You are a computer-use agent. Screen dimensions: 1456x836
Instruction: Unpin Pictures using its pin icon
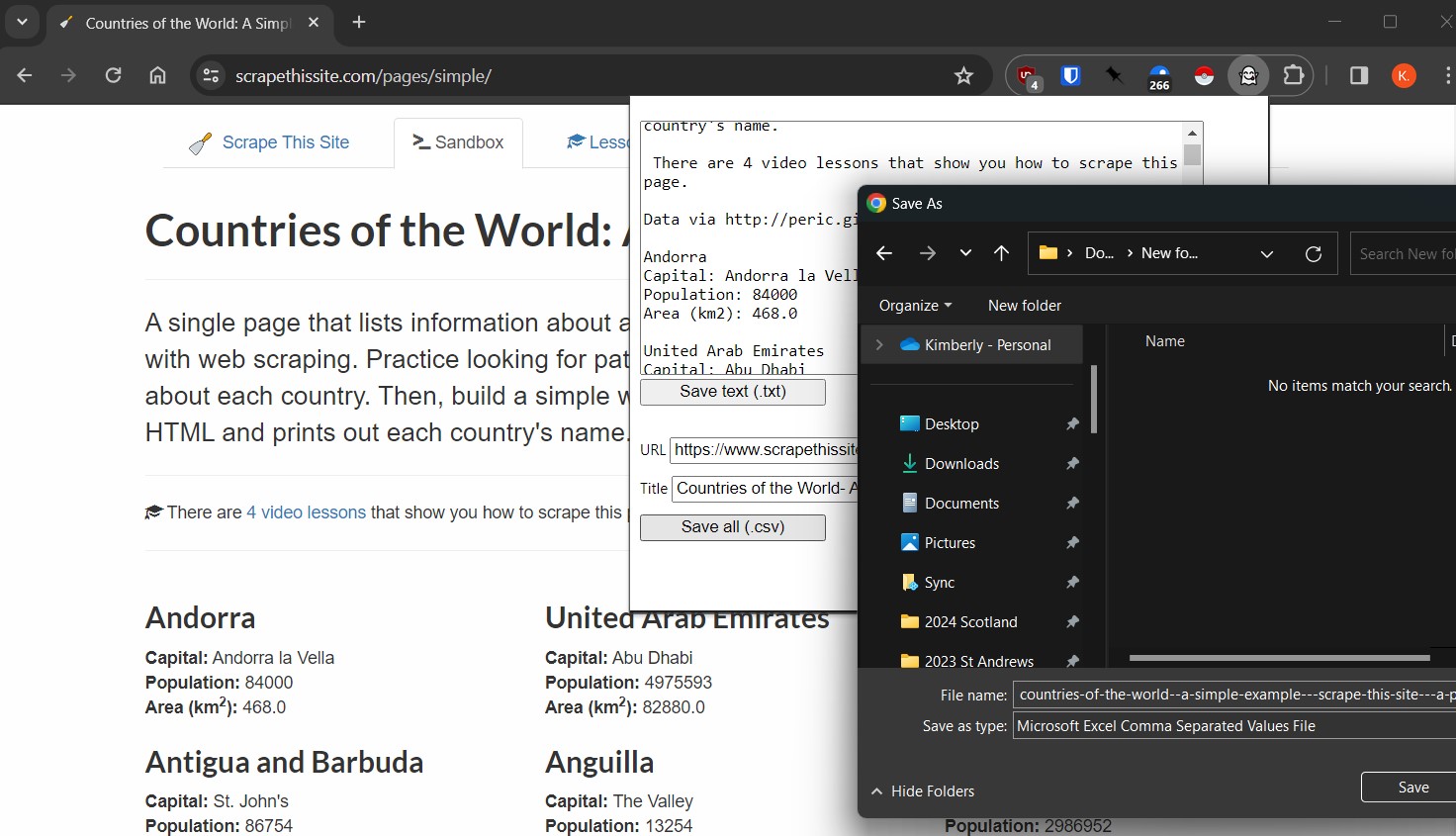point(1072,543)
